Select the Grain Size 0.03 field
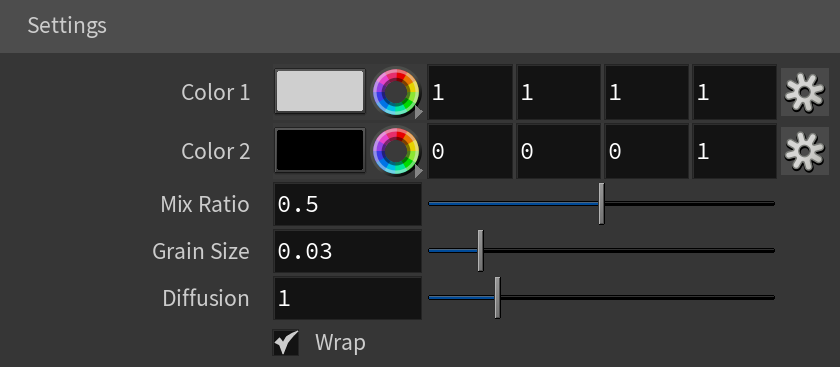 pyautogui.click(x=347, y=251)
